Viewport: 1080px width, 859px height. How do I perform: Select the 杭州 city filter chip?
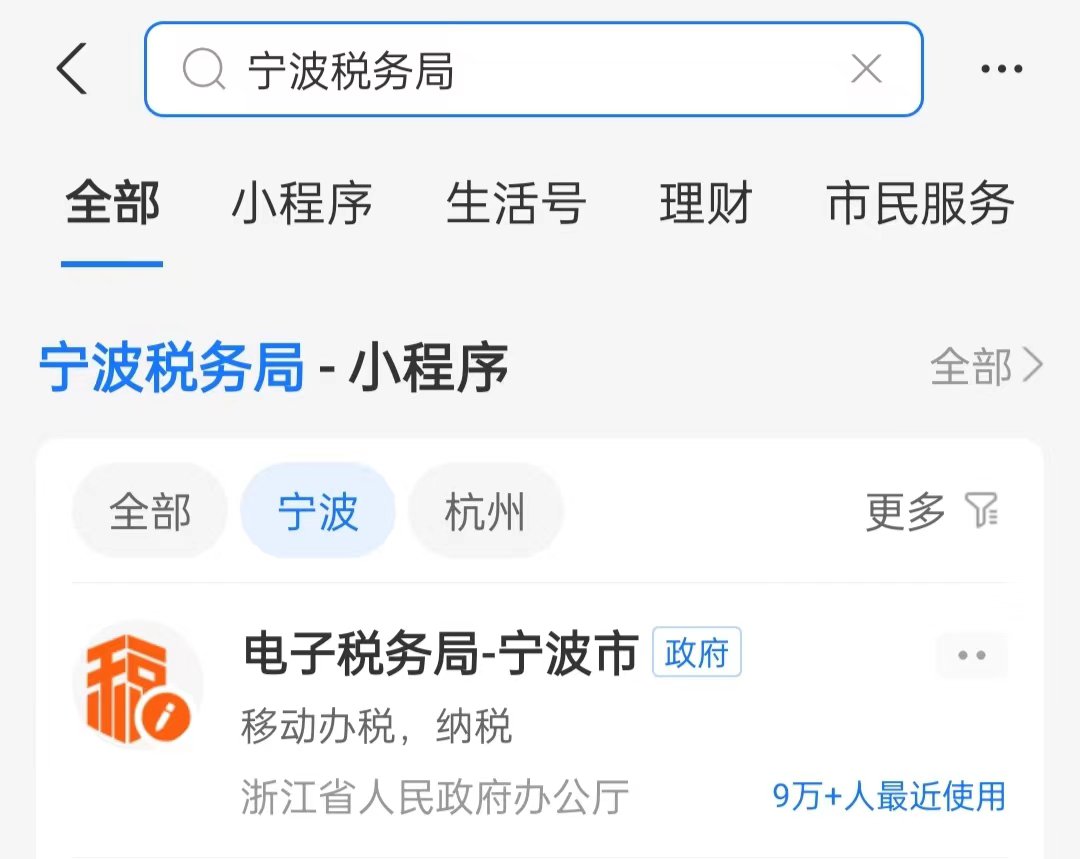coord(485,511)
